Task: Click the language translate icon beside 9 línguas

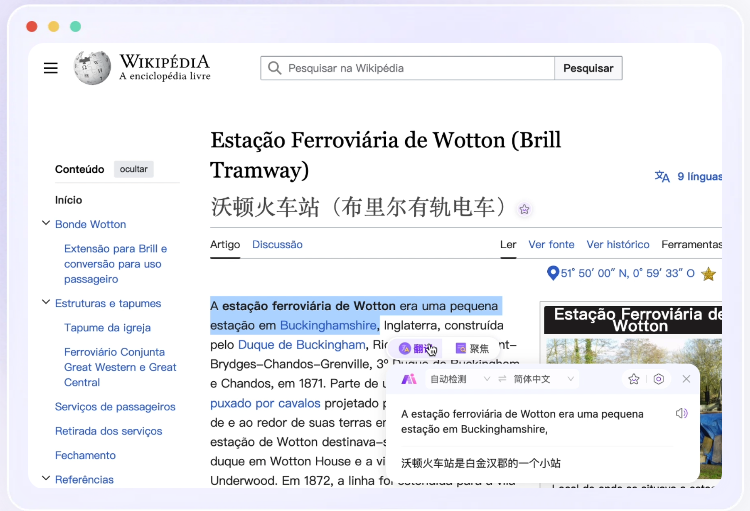Action: pos(662,177)
